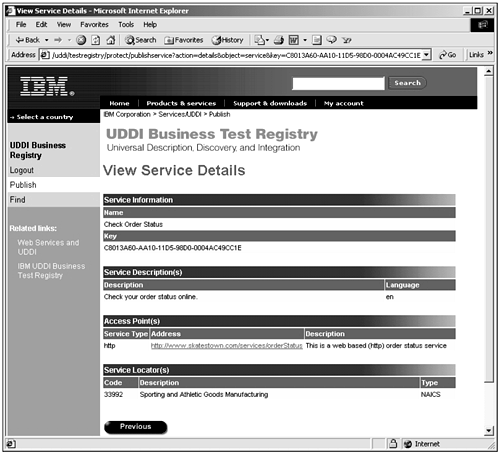Click IBM Corporation breadcrumb link
The width and height of the screenshot is (500, 454).
pos(127,114)
